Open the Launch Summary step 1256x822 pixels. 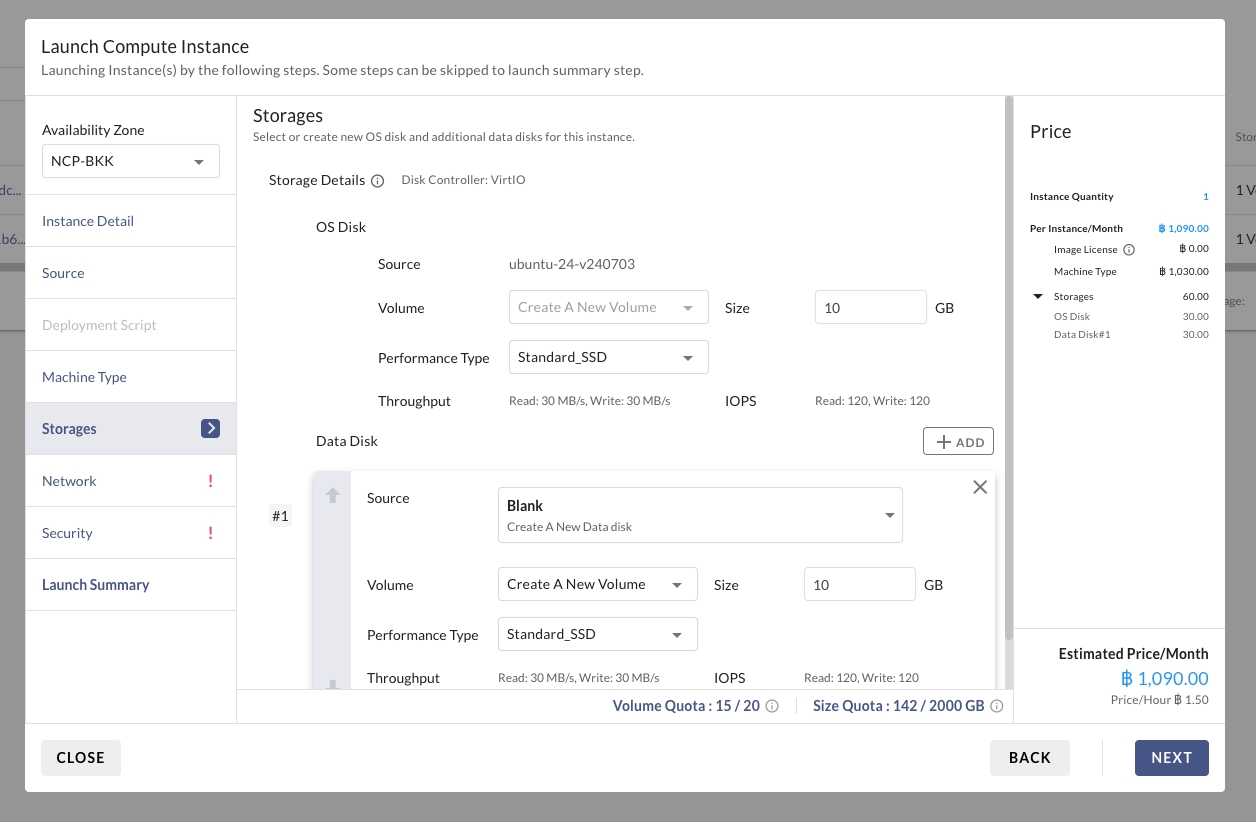coord(95,585)
